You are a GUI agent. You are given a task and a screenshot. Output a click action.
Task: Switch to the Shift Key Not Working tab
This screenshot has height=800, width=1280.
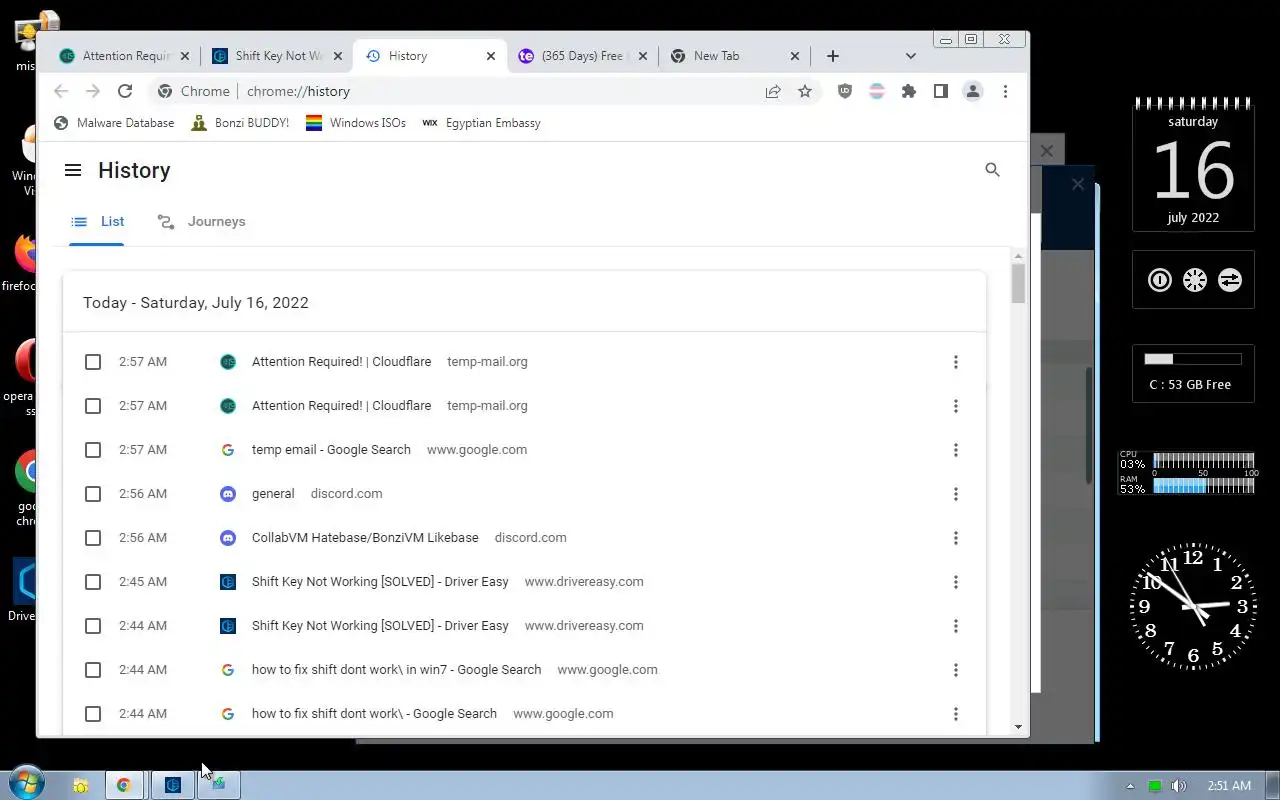tap(277, 56)
